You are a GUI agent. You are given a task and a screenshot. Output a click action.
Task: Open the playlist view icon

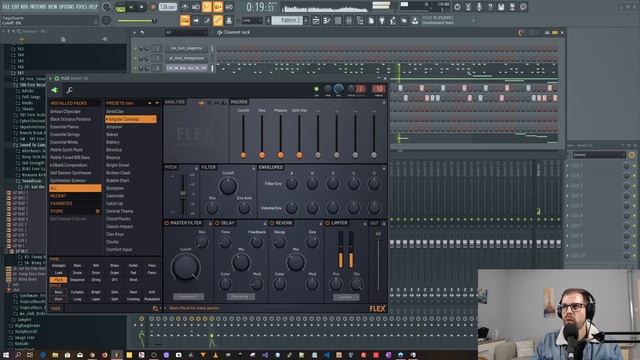(x=316, y=20)
